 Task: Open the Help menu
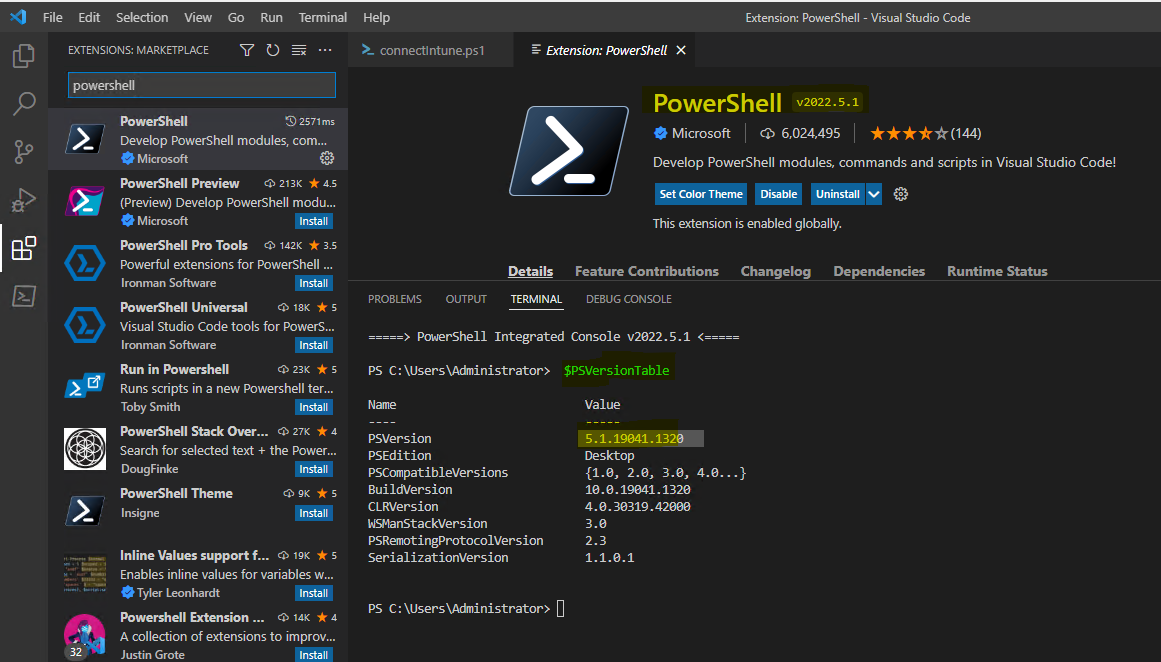pyautogui.click(x=376, y=17)
